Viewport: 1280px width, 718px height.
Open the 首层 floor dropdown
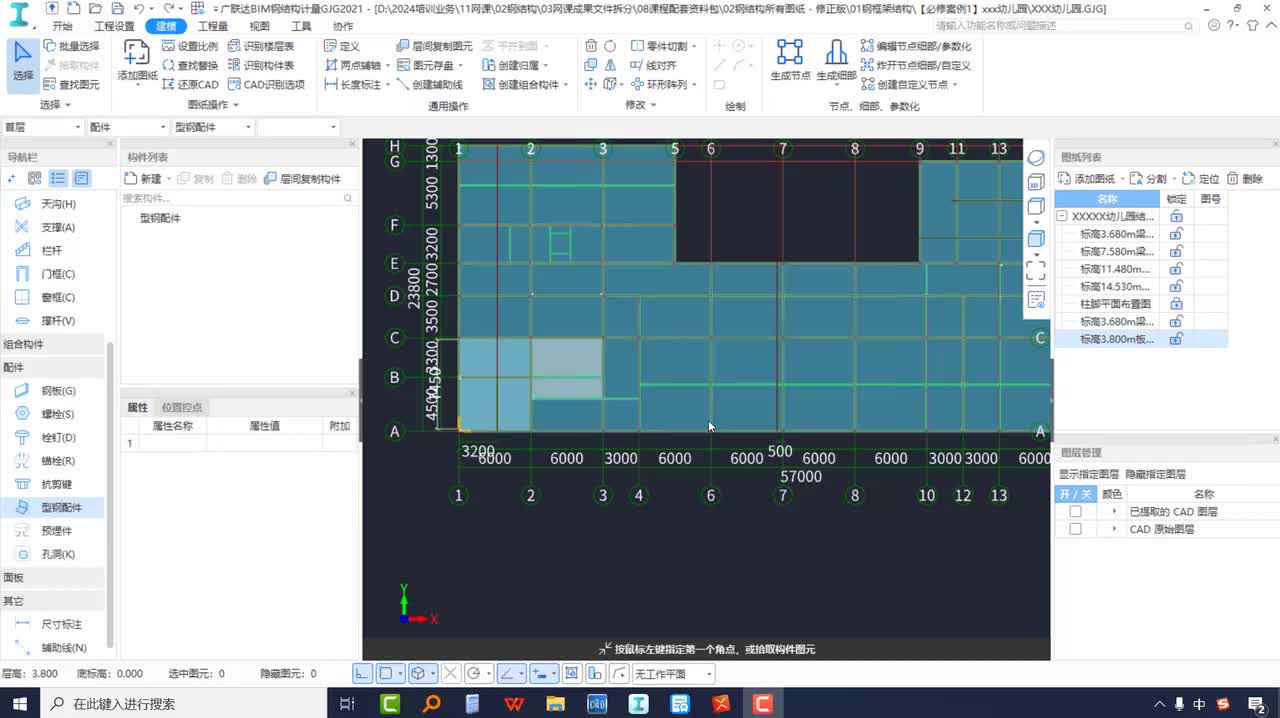point(42,127)
